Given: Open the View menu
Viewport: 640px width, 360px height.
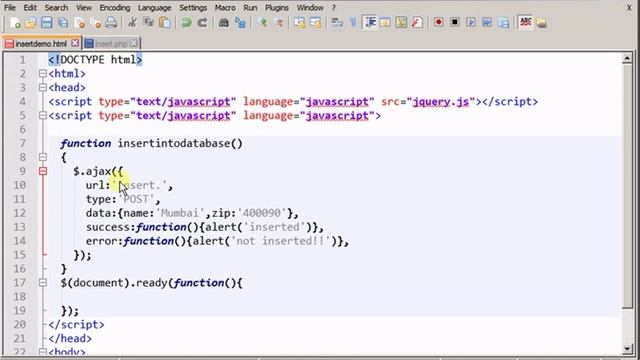Looking at the screenshot, I should (84, 8).
